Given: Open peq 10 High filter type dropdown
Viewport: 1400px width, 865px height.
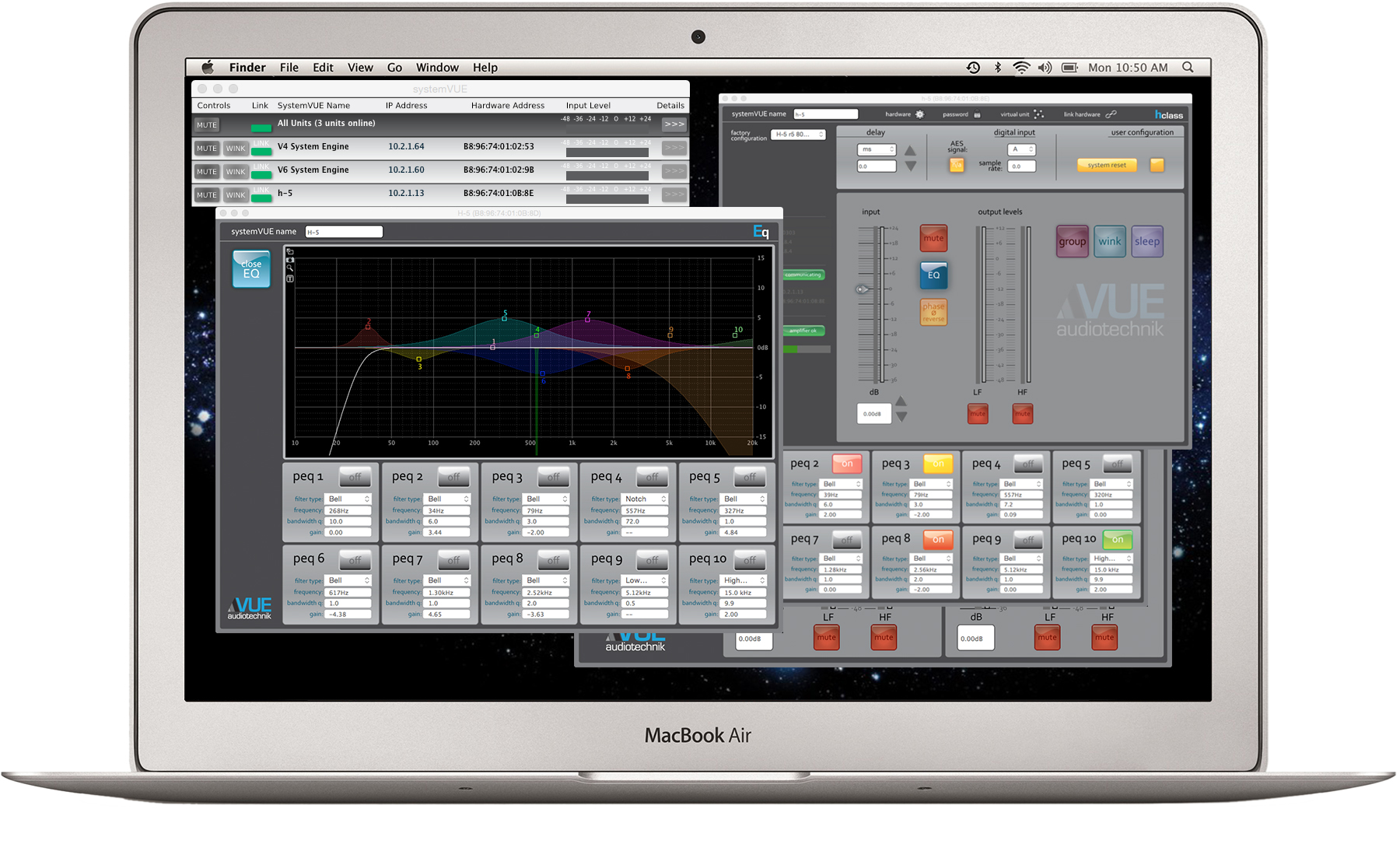Looking at the screenshot, I should [x=744, y=580].
